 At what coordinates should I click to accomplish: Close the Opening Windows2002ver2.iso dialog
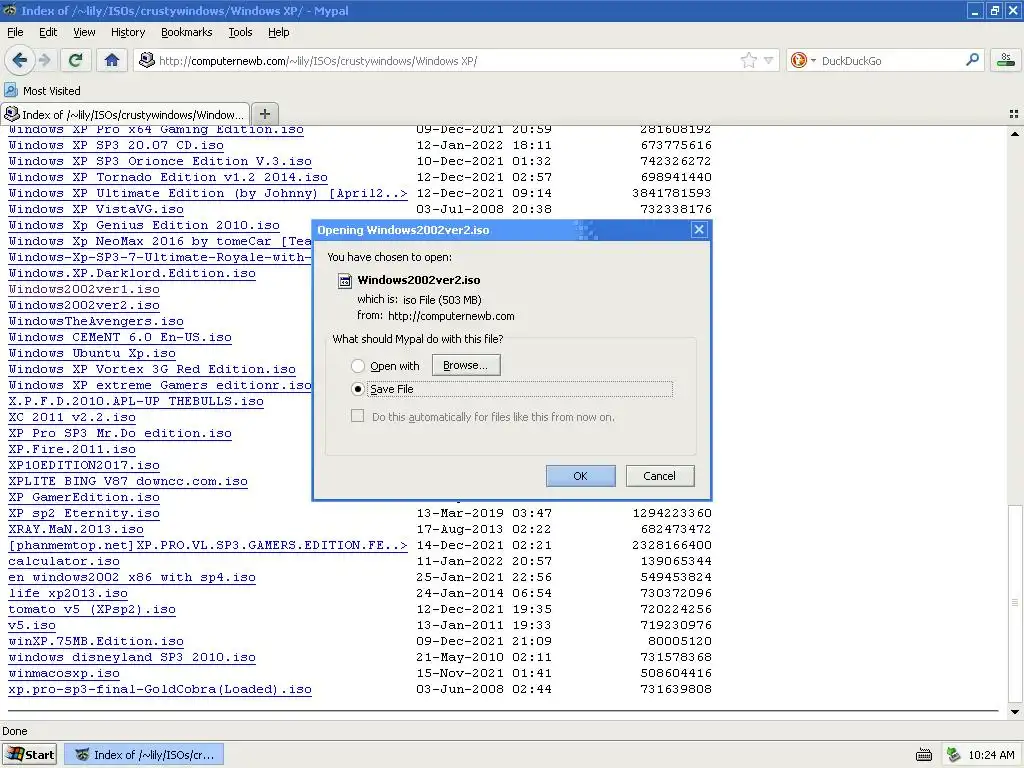tap(699, 230)
